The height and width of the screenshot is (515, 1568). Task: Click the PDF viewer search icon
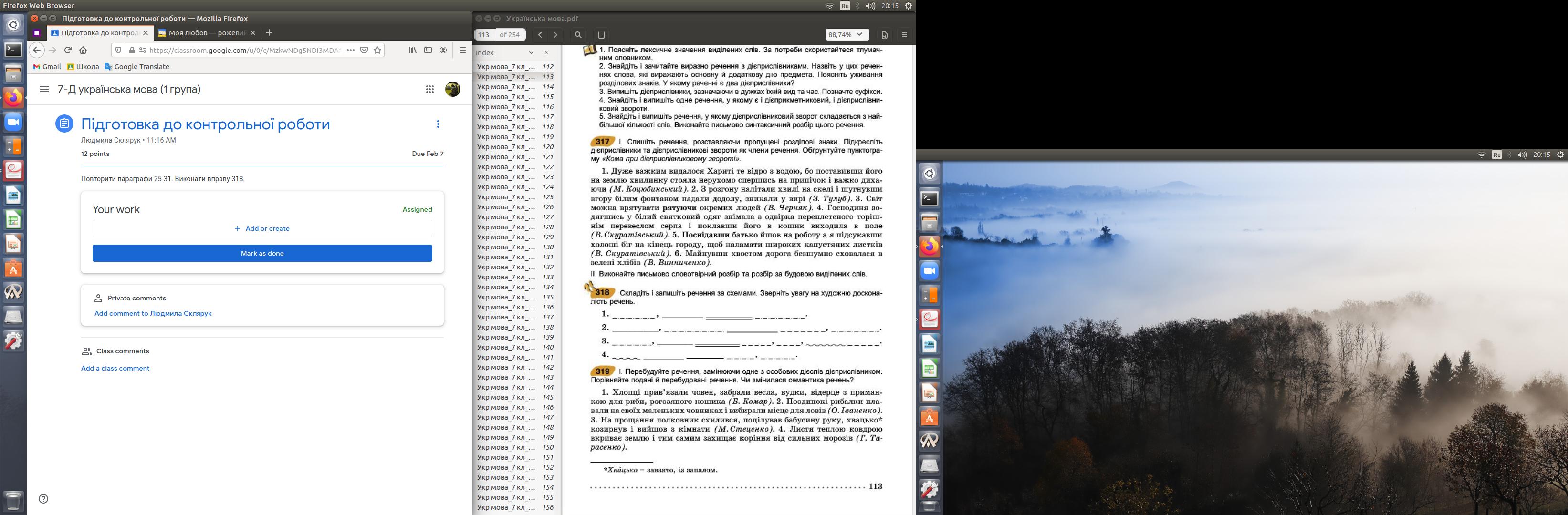[578, 35]
